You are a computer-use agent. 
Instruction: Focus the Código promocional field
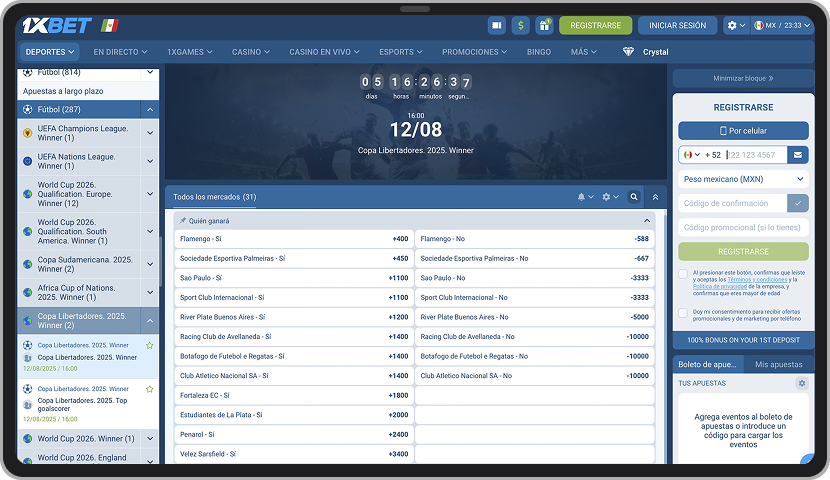click(x=743, y=228)
